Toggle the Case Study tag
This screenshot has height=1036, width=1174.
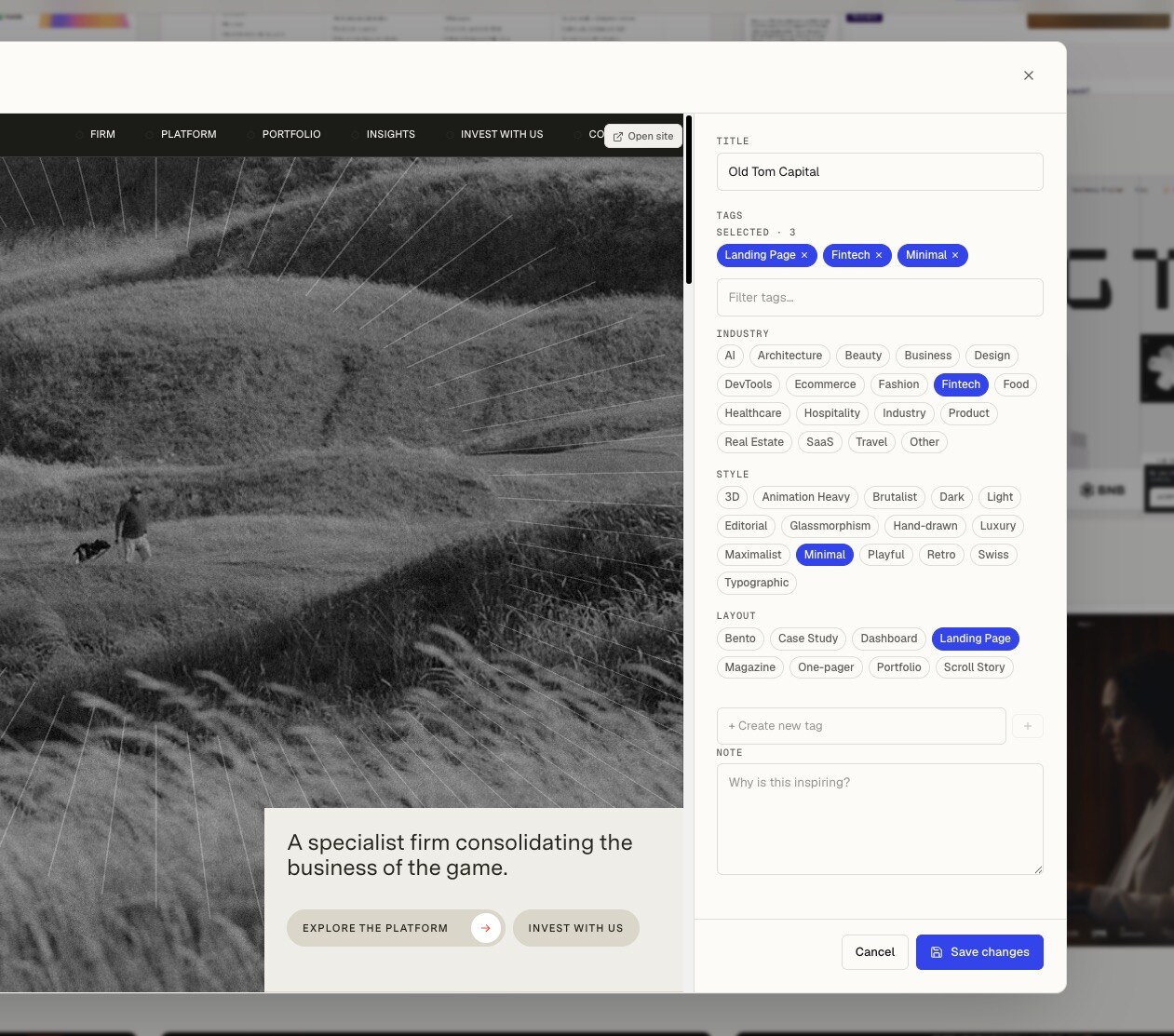(x=808, y=639)
